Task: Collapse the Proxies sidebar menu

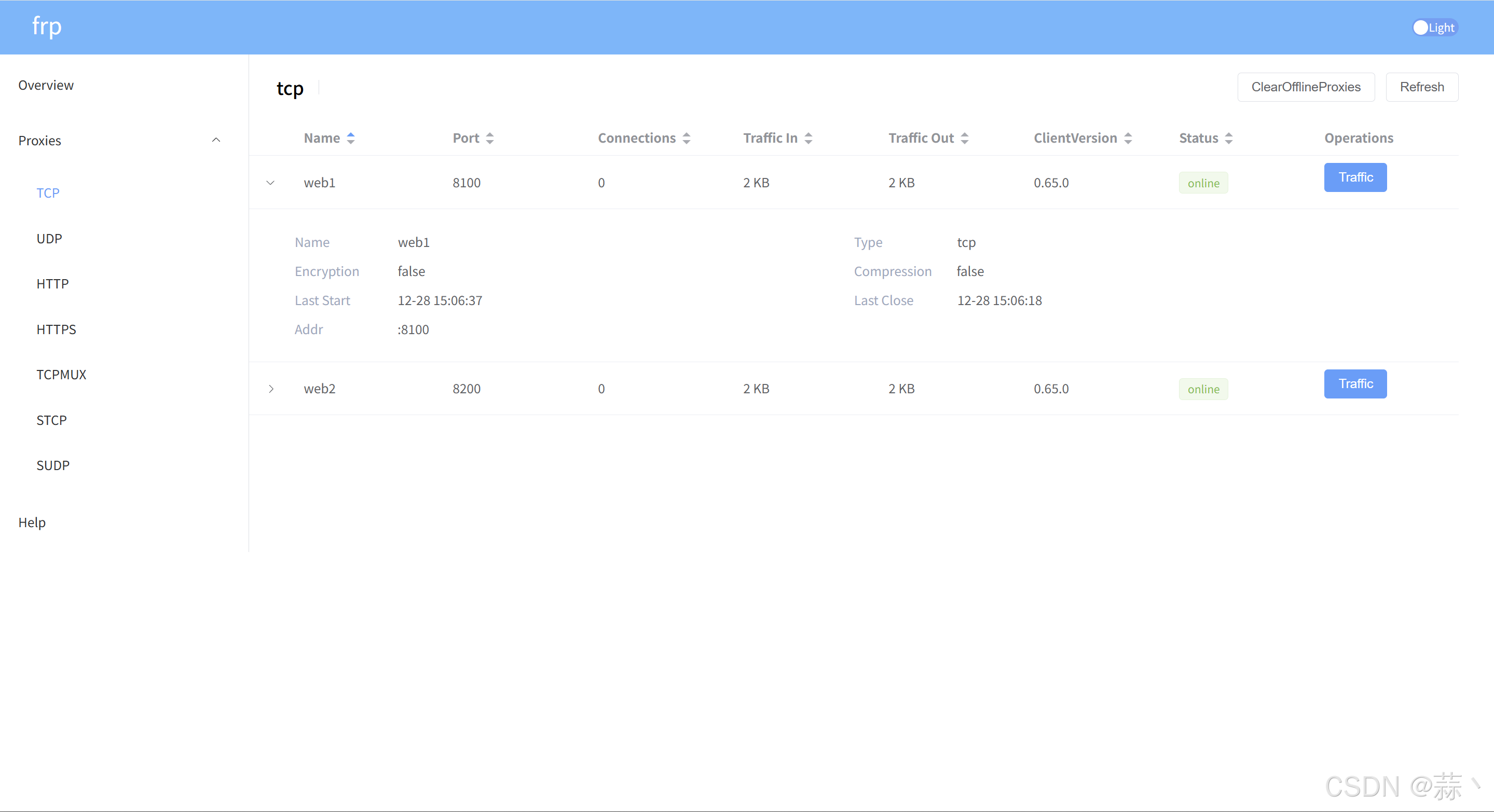Action: coord(216,141)
